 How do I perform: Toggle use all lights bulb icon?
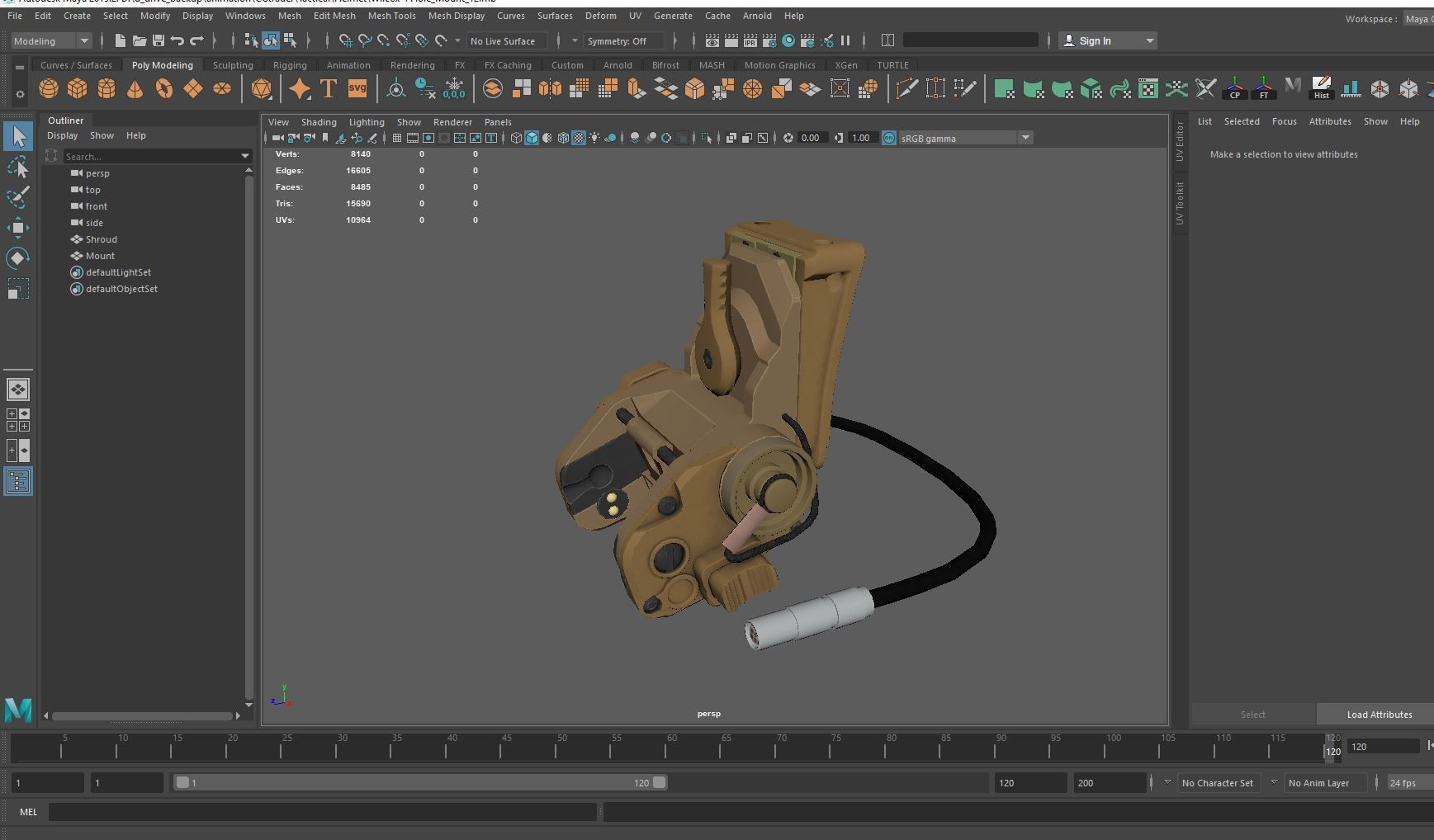pos(594,138)
